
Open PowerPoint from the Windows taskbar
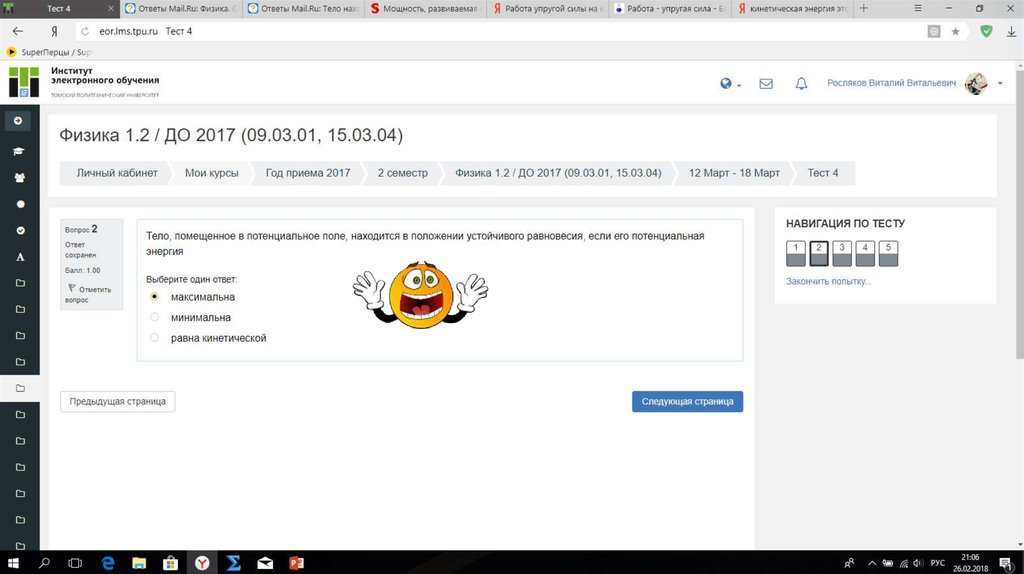pyautogui.click(x=295, y=563)
